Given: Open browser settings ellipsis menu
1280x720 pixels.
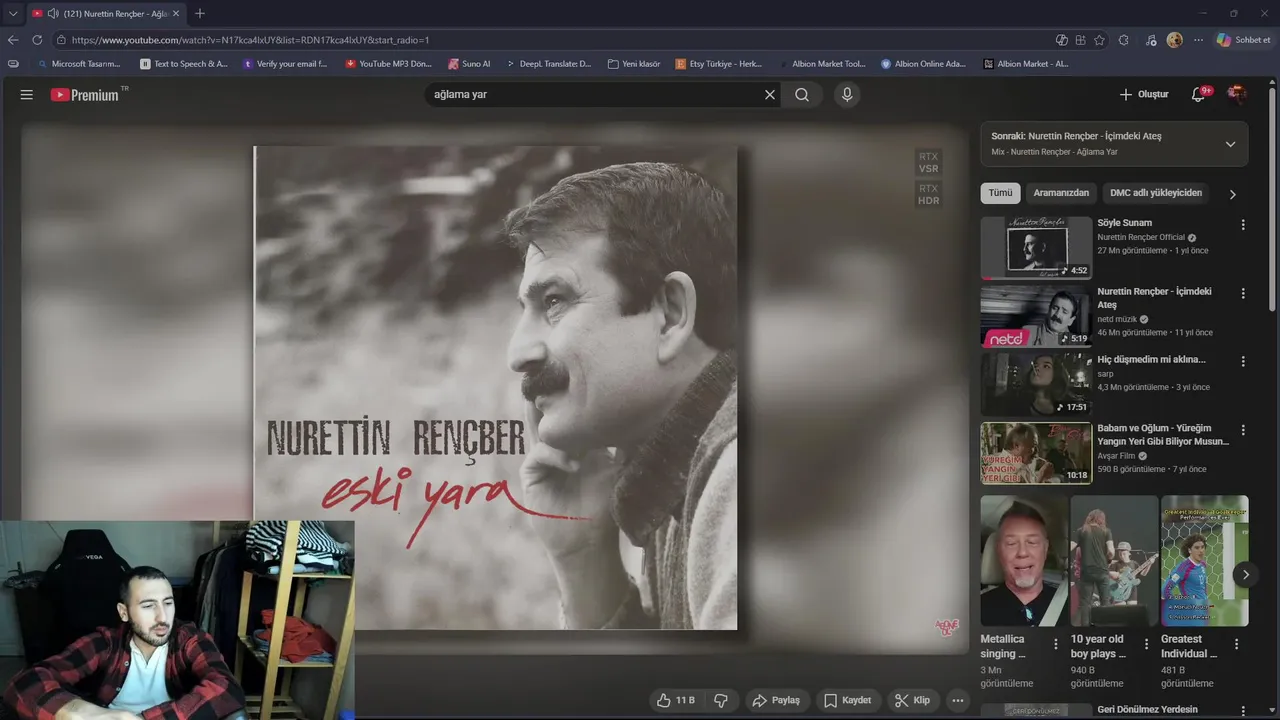Looking at the screenshot, I should (1198, 40).
